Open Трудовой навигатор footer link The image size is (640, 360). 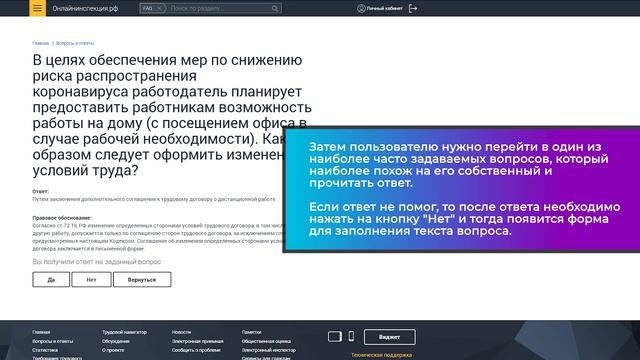tap(124, 332)
